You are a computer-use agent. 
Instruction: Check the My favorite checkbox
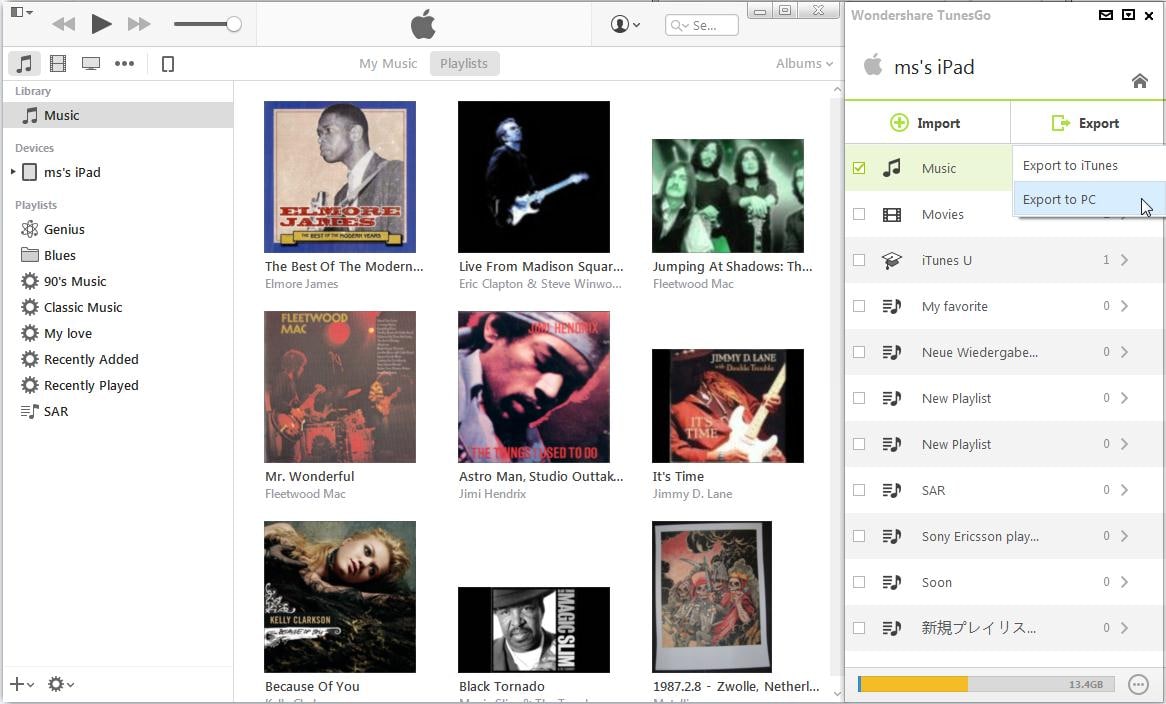[x=859, y=306]
